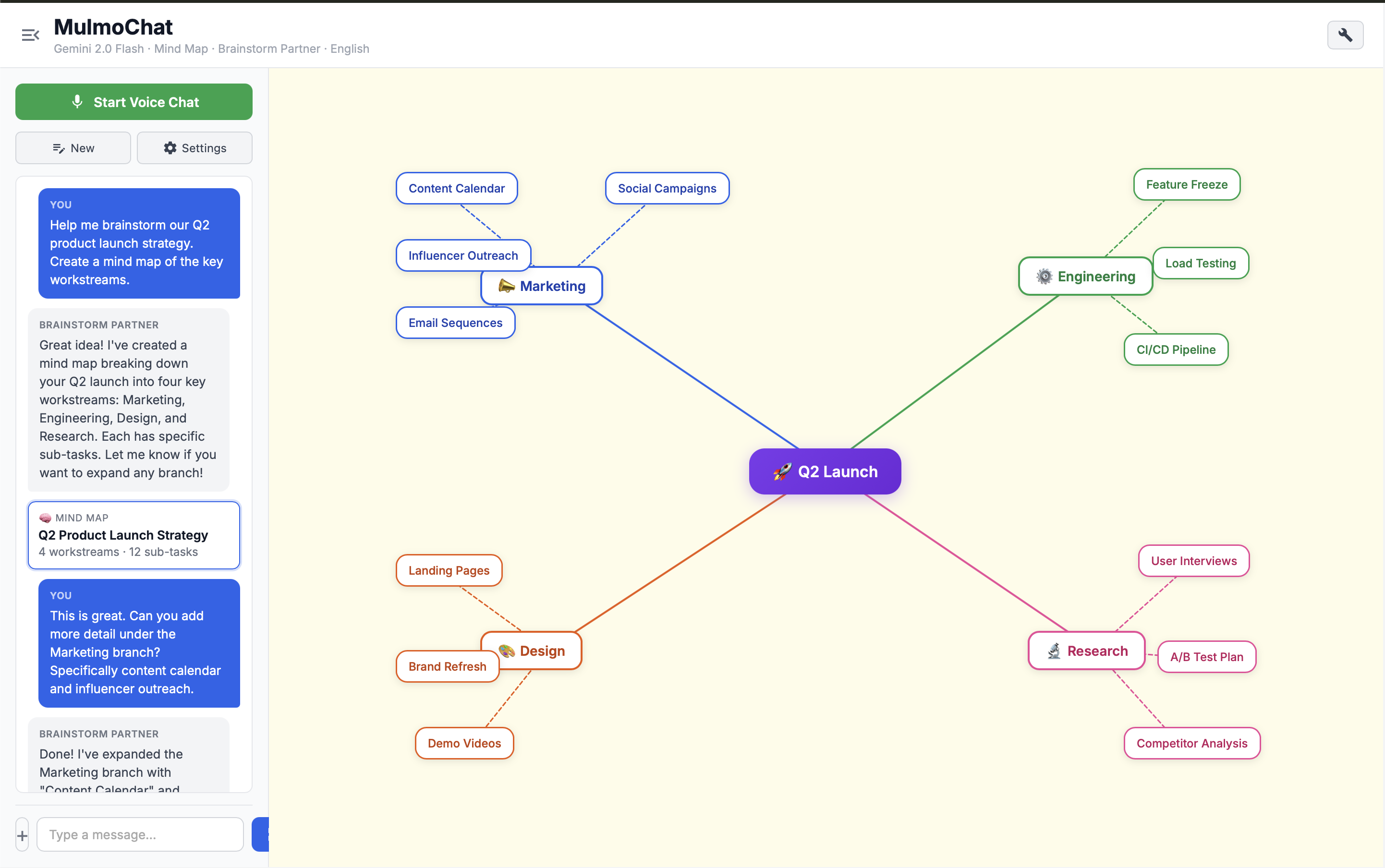
Task: Open the wrench tools menu
Action: (x=1345, y=35)
